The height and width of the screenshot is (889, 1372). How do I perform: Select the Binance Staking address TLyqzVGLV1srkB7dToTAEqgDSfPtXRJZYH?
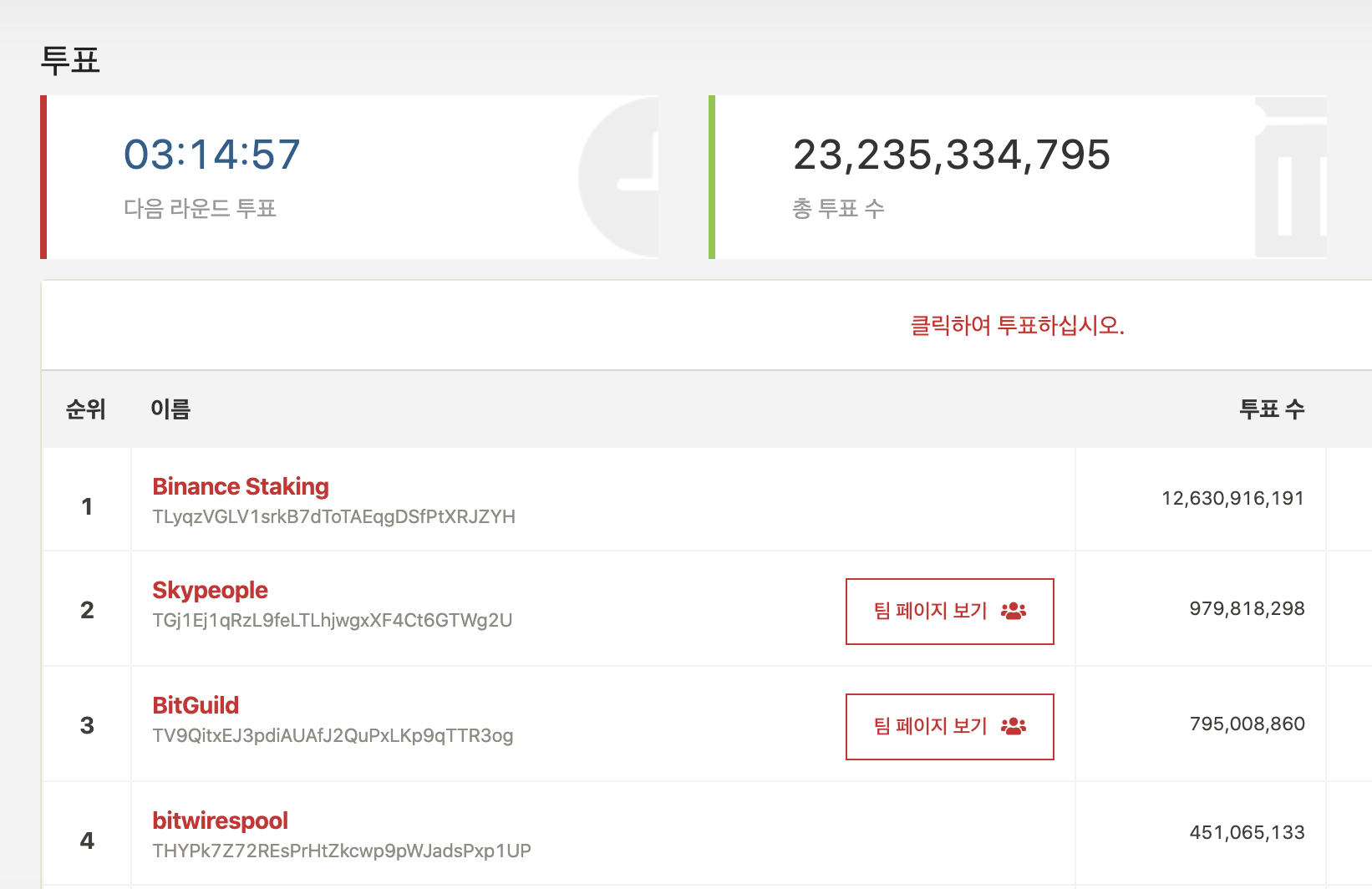pos(333,516)
